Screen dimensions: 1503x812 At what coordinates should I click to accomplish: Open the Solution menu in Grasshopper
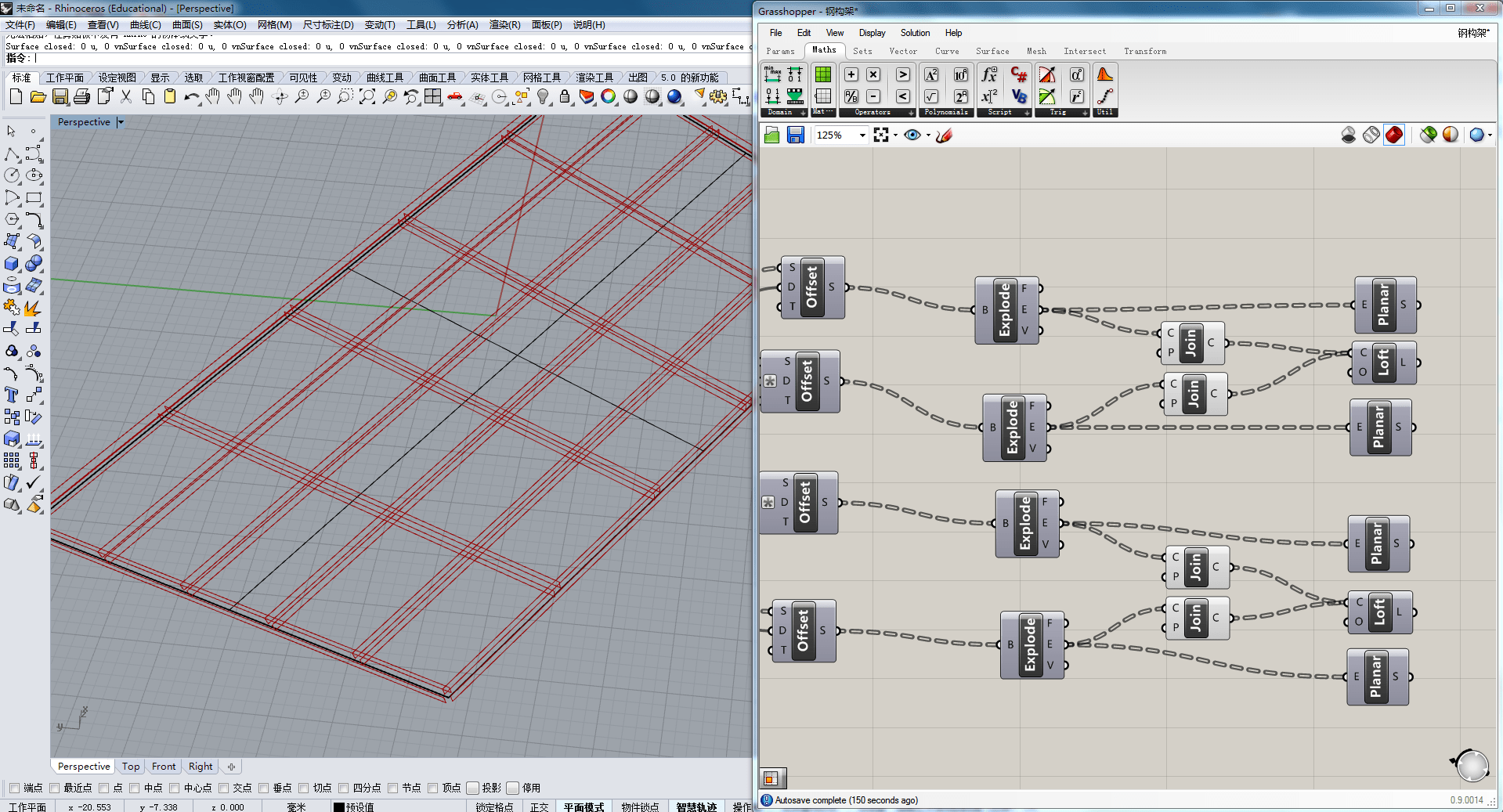coord(914,33)
